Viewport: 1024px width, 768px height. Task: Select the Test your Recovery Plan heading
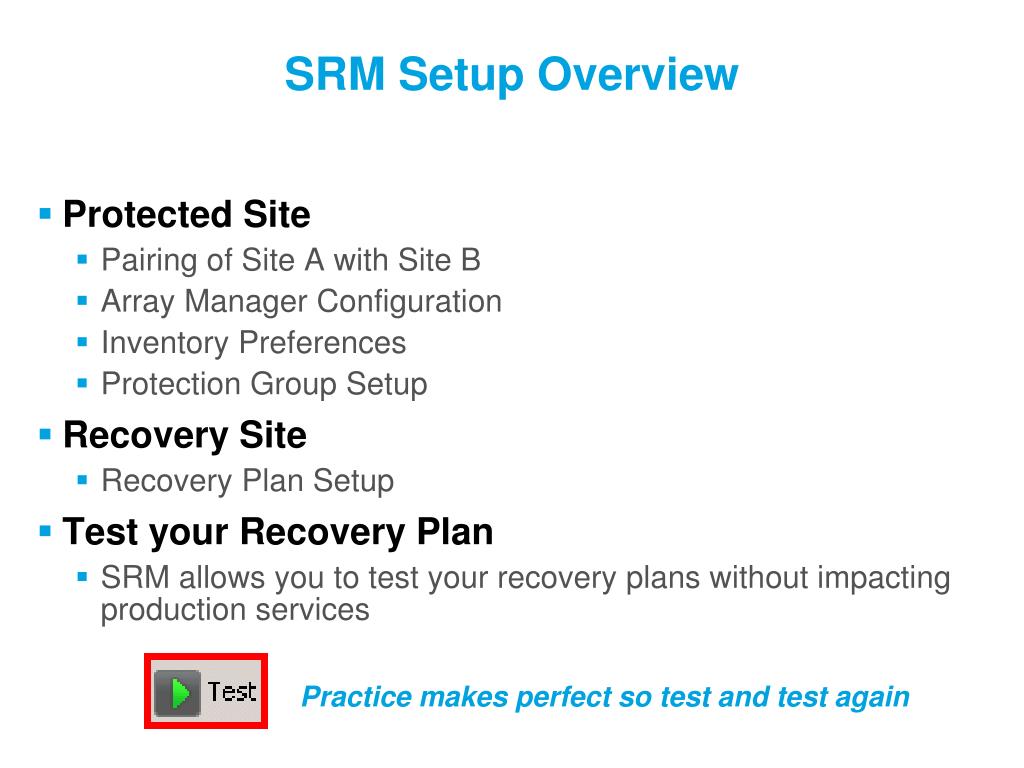point(278,532)
